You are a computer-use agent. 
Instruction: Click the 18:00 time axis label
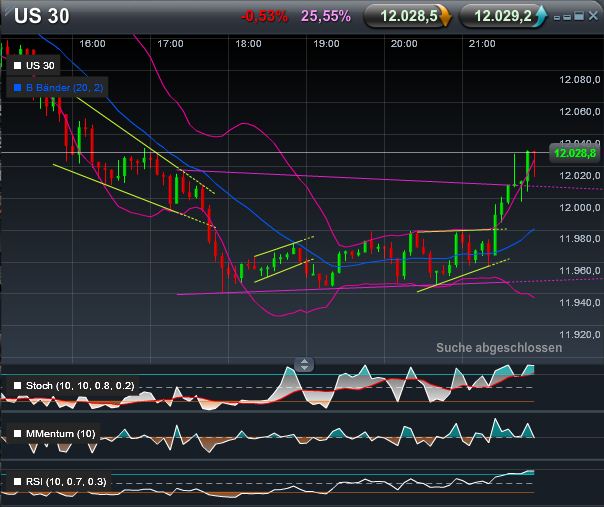[x=248, y=44]
